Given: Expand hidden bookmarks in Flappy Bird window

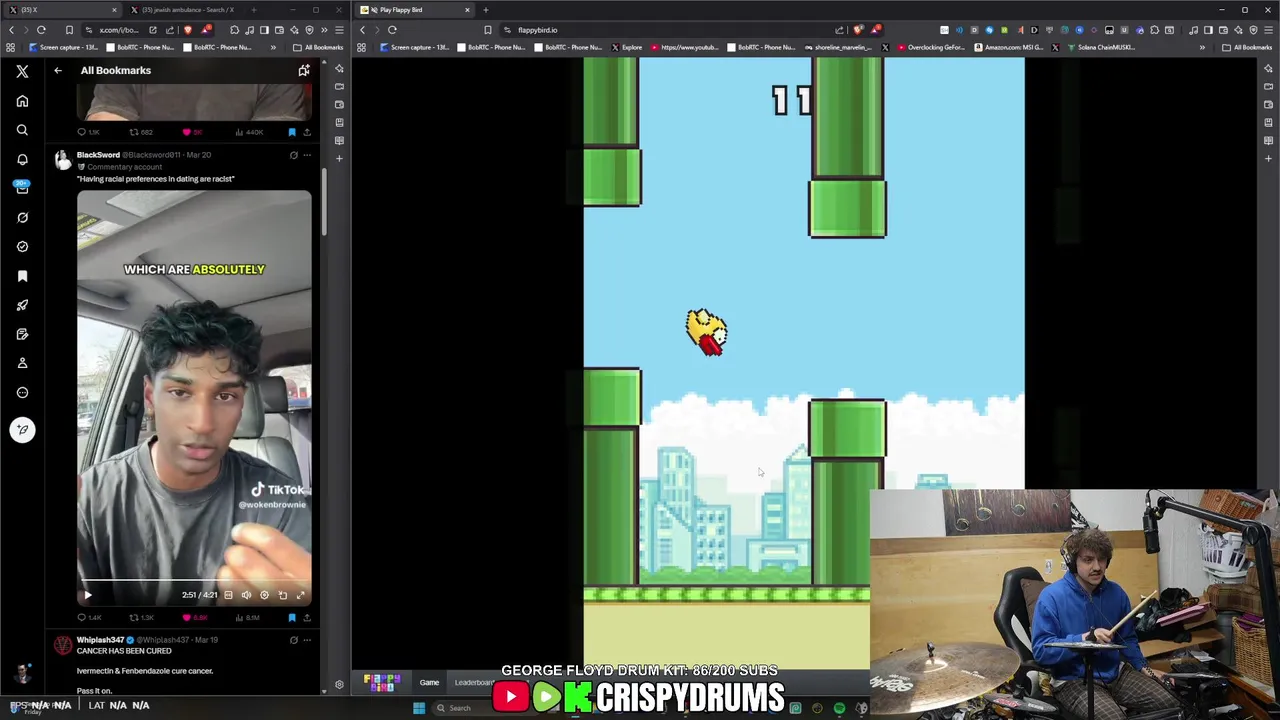Looking at the screenshot, I should (x=1202, y=47).
